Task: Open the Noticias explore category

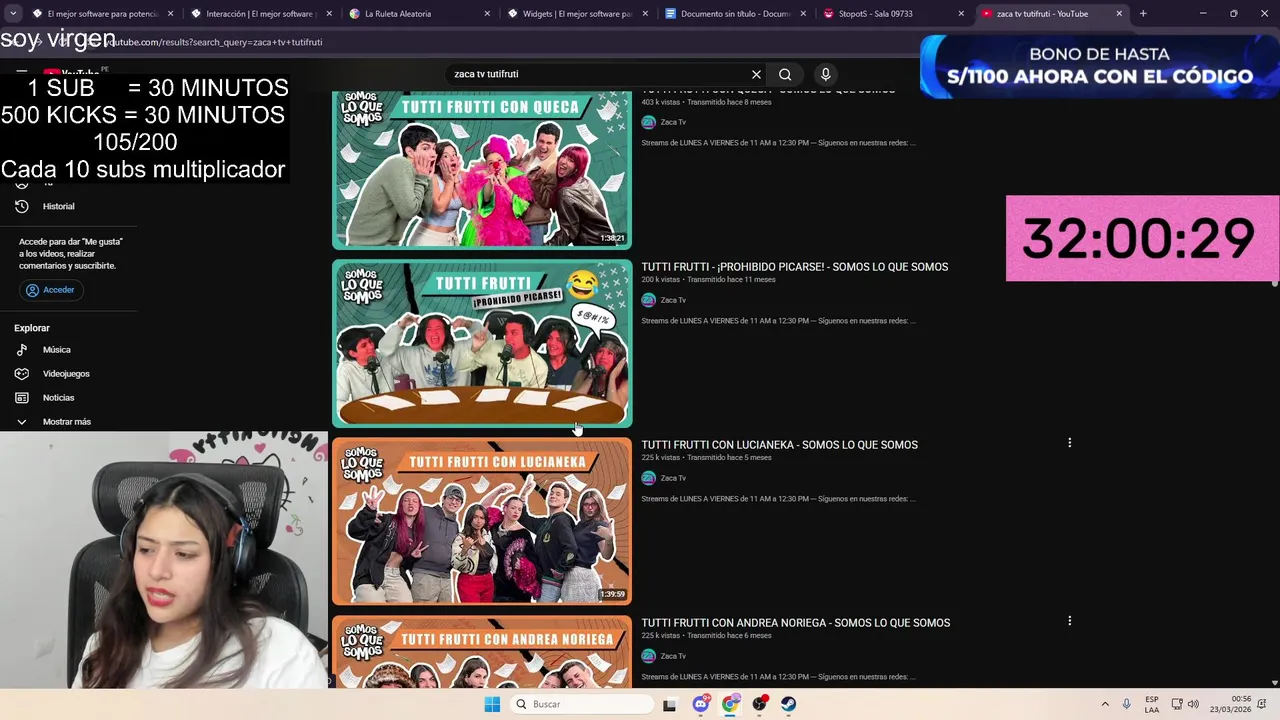Action: pos(58,398)
